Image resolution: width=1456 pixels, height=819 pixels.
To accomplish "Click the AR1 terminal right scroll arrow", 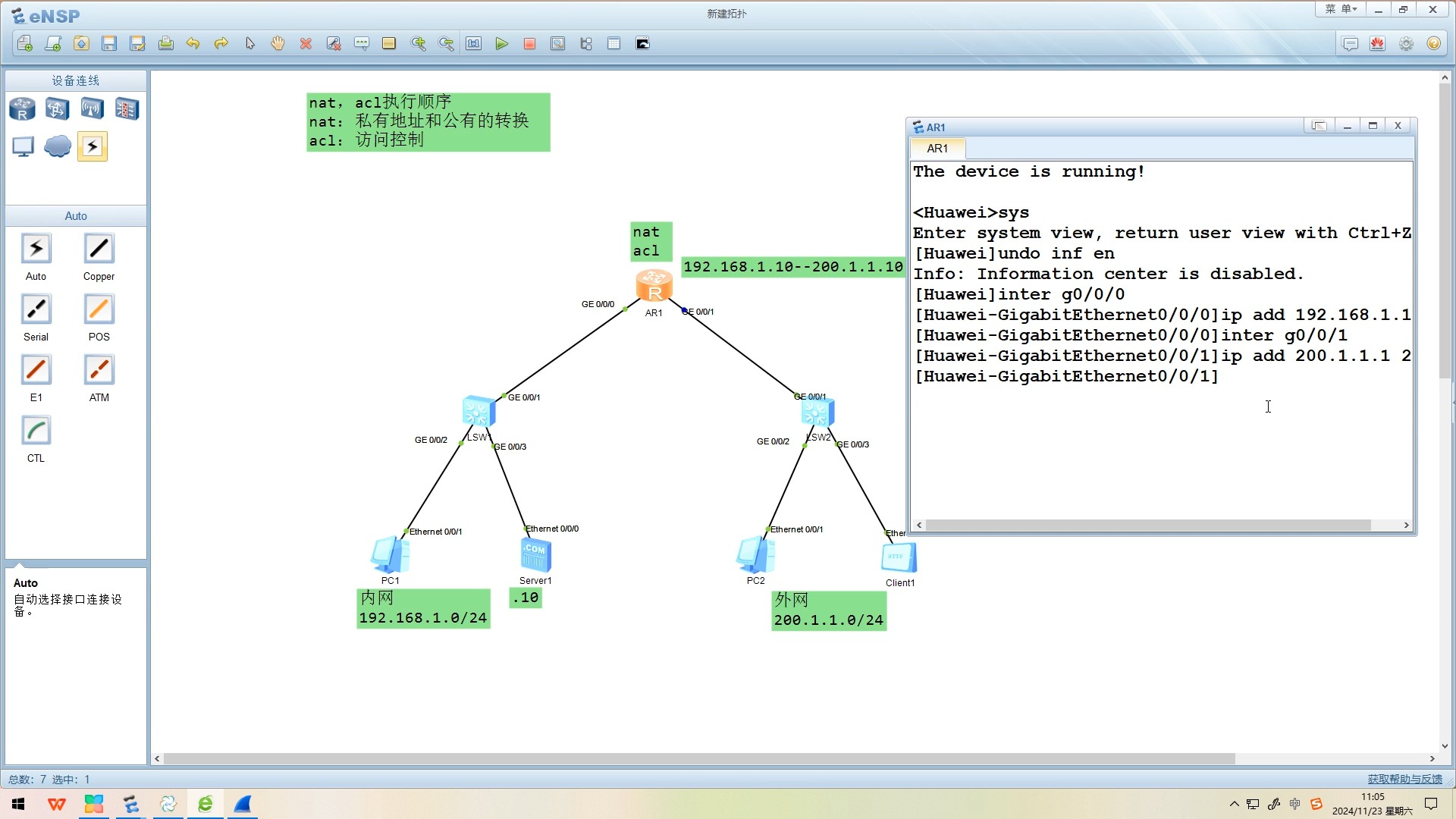I will click(x=1406, y=525).
